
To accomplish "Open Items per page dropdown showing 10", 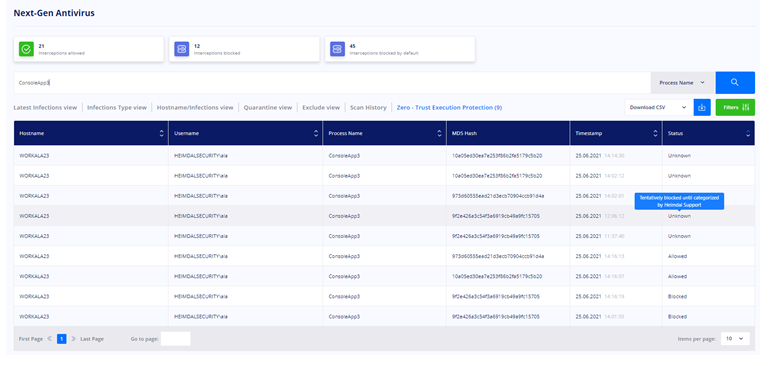I will tap(735, 339).
